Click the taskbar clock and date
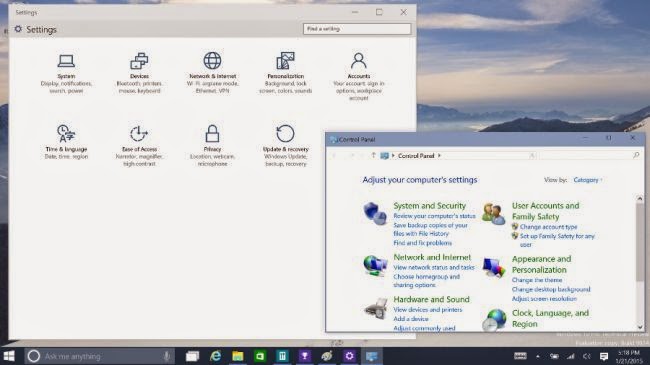650x365 pixels. [628, 356]
